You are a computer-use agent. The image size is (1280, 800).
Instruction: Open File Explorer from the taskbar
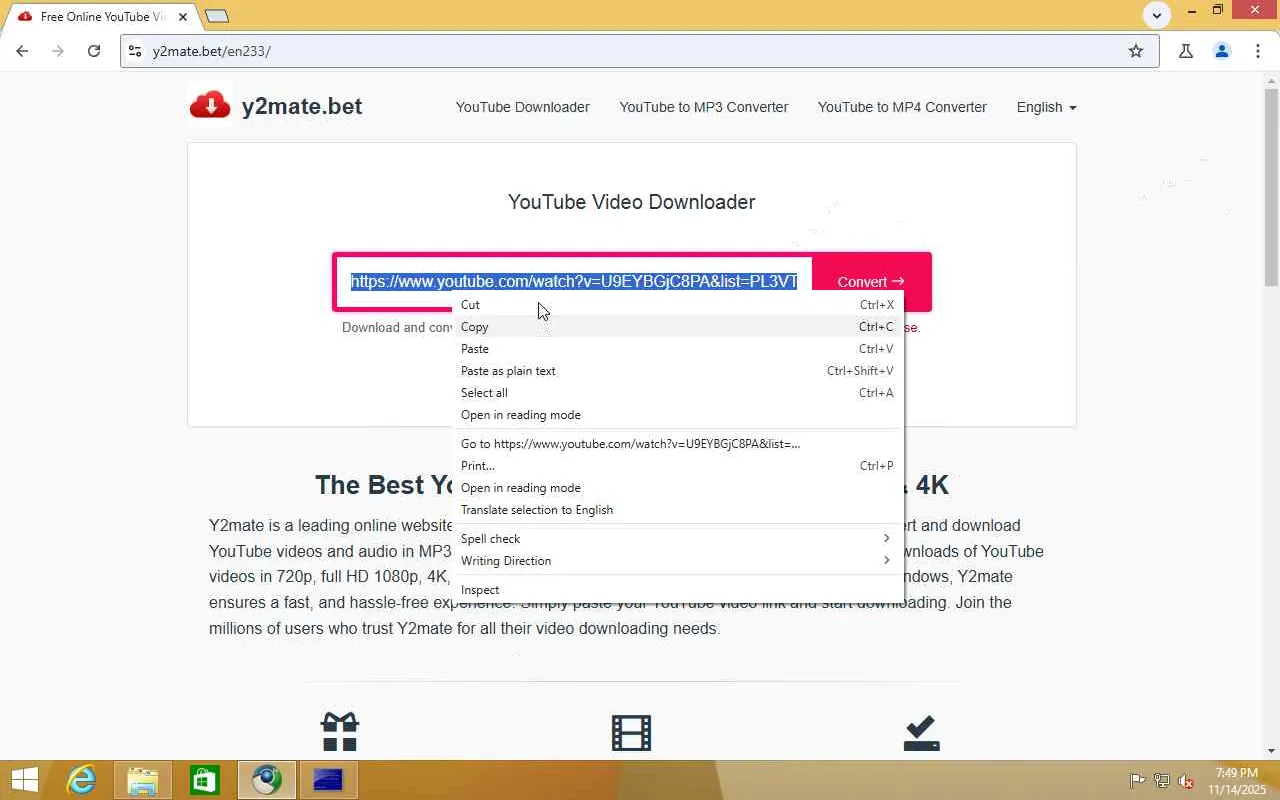point(142,780)
